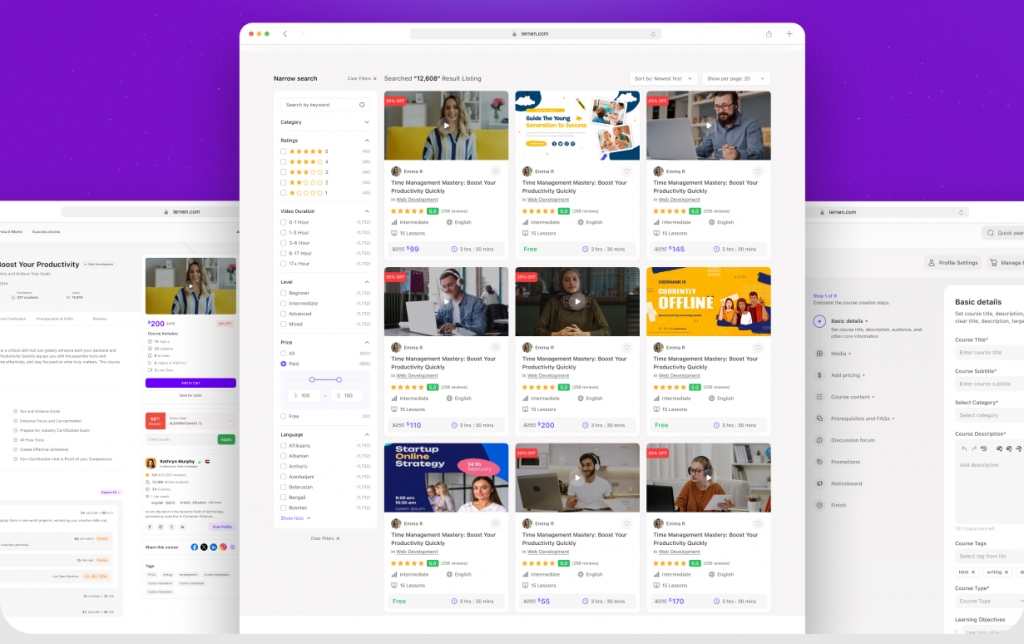This screenshot has height=644, width=1024.
Task: Click the left handle of price range slider
Action: click(x=311, y=380)
